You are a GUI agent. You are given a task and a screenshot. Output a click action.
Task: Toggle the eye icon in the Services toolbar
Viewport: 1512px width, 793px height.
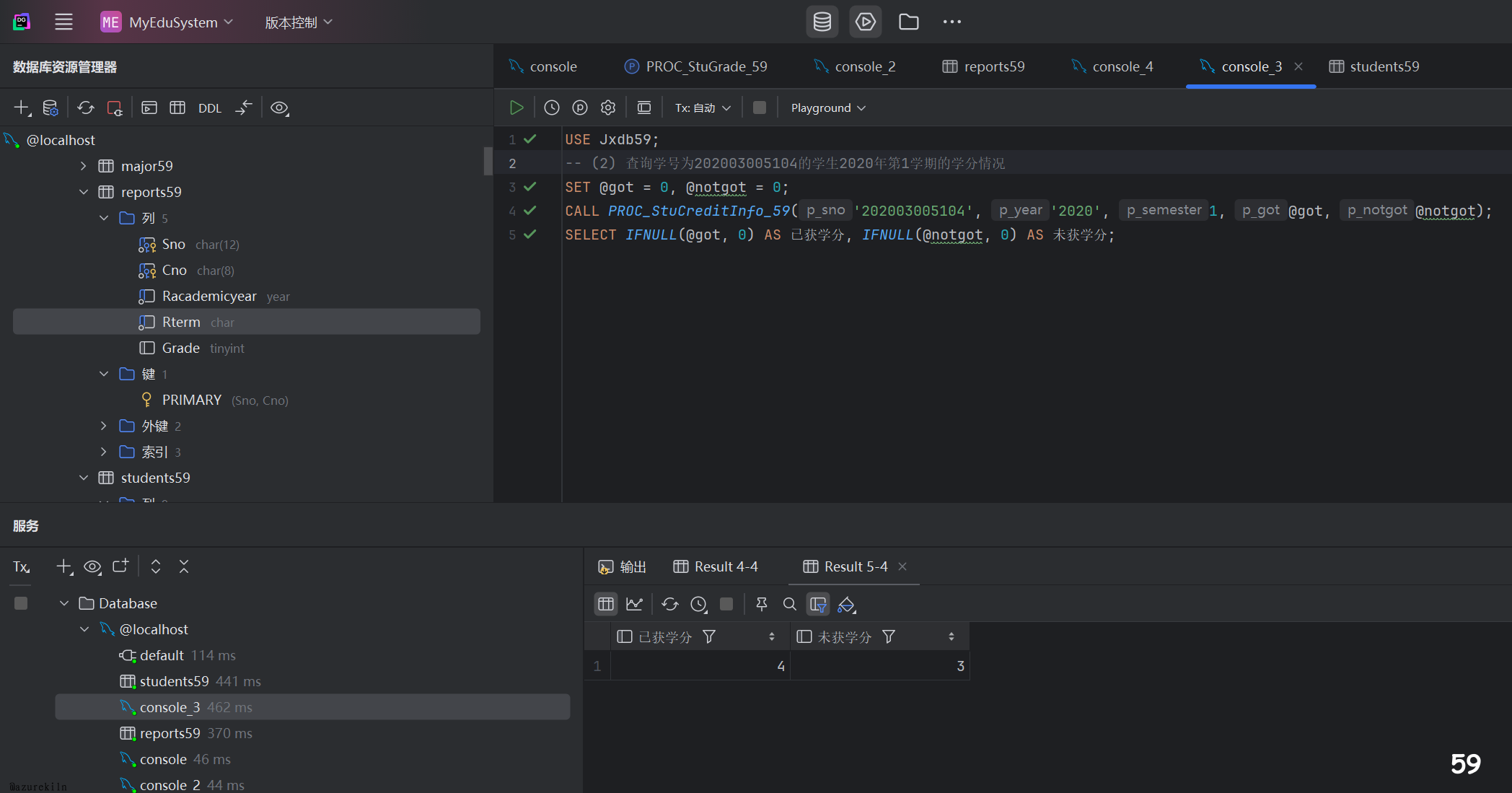(92, 566)
